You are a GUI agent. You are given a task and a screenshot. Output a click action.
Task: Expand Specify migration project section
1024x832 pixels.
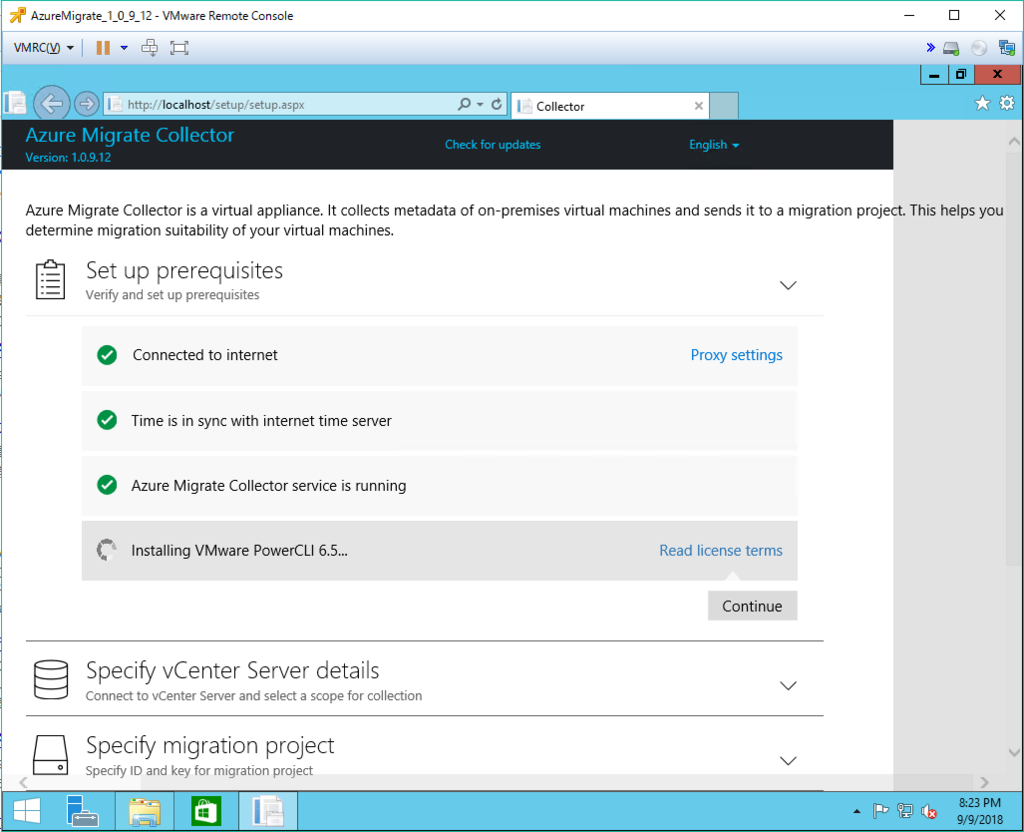point(788,761)
